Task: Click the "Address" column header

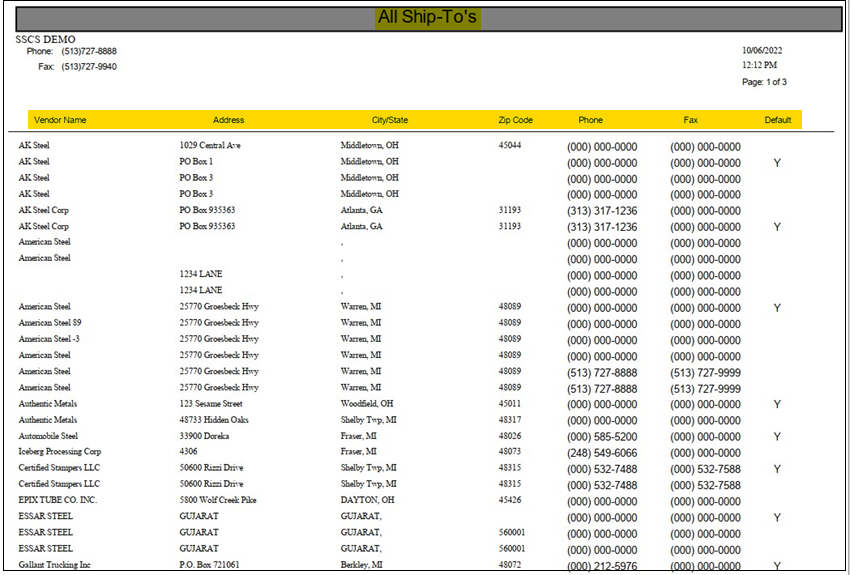Action: (228, 120)
